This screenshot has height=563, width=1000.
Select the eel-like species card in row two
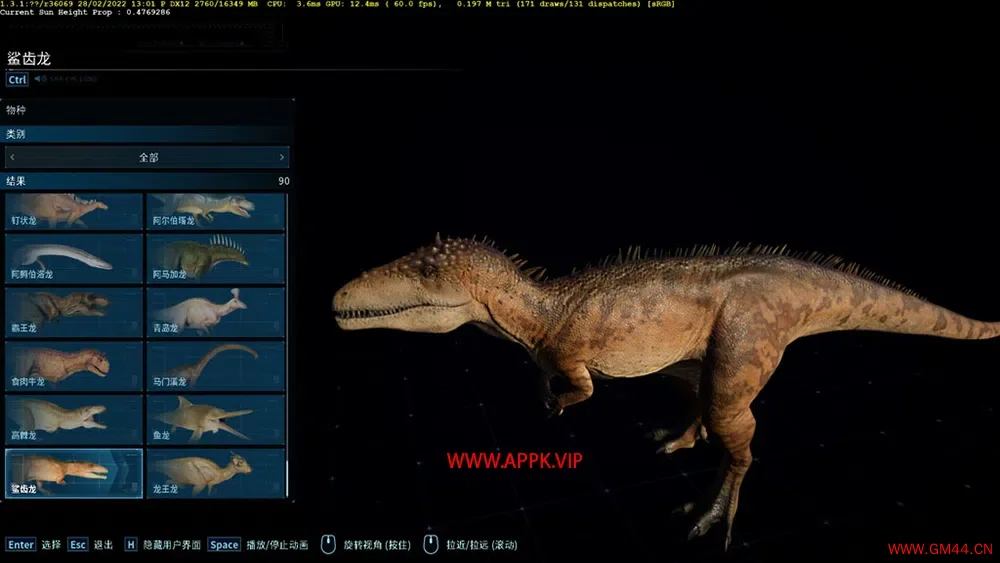click(74, 258)
